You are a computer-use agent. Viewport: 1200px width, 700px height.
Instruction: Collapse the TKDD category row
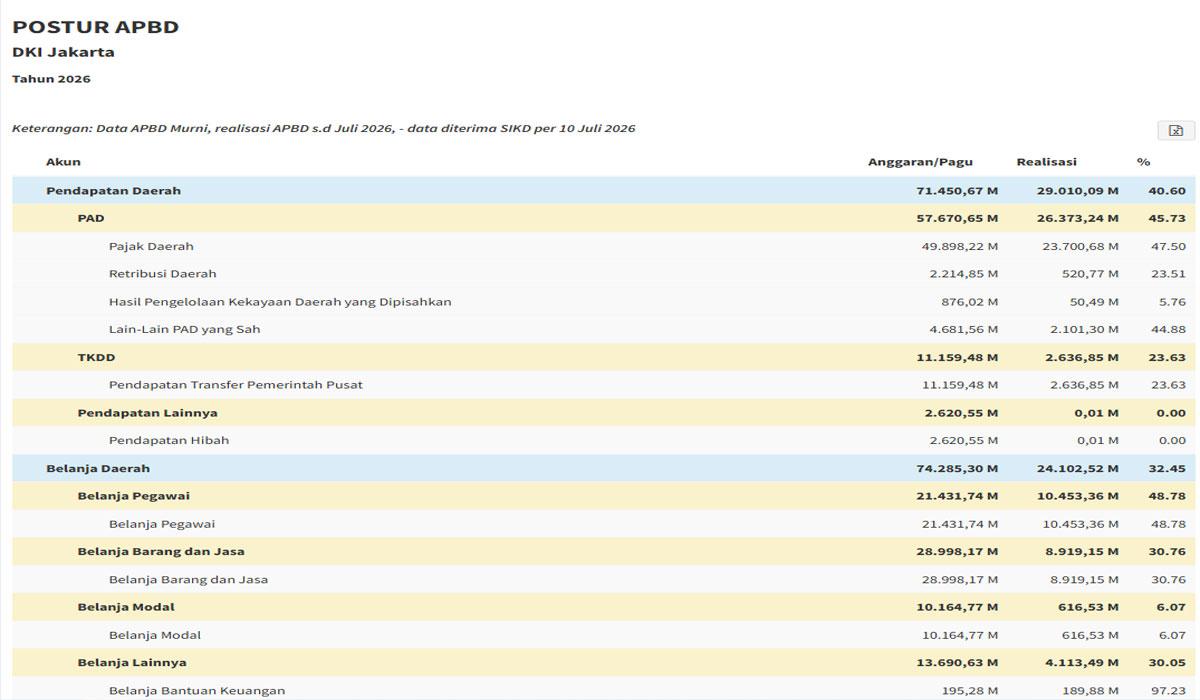click(x=604, y=357)
